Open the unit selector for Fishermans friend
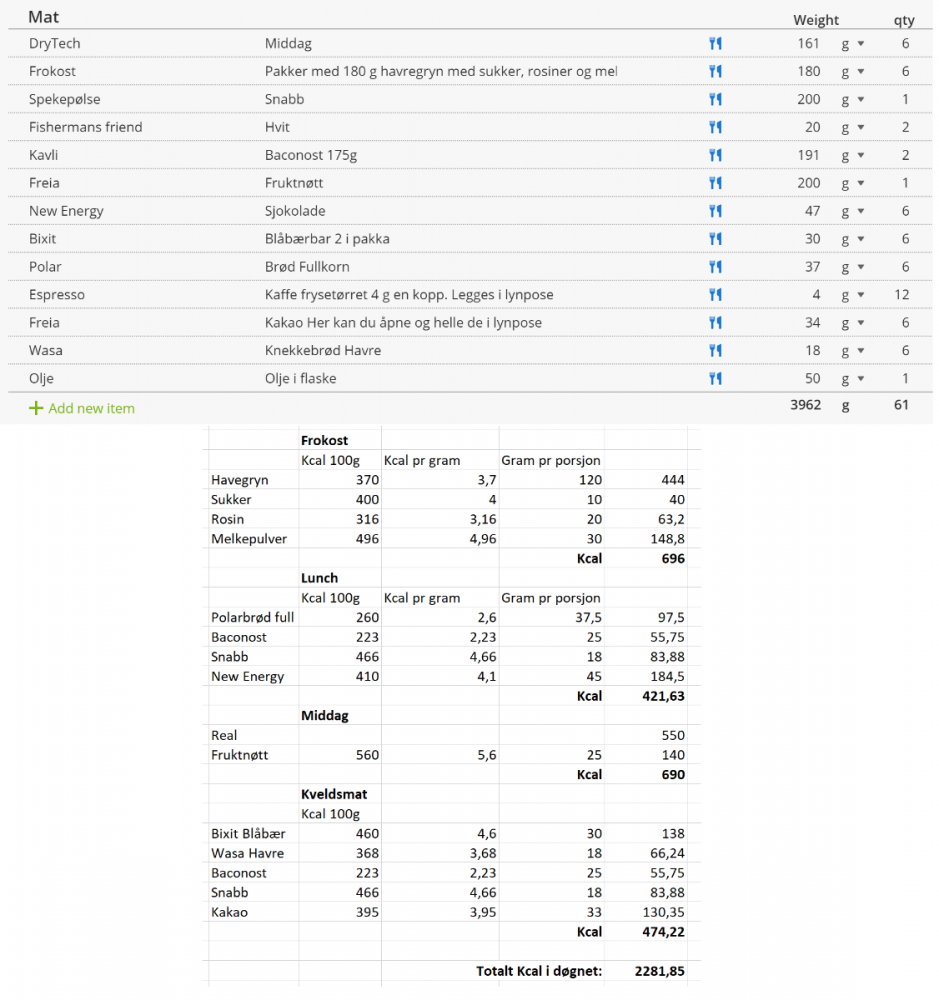The image size is (939, 1000). pos(852,128)
